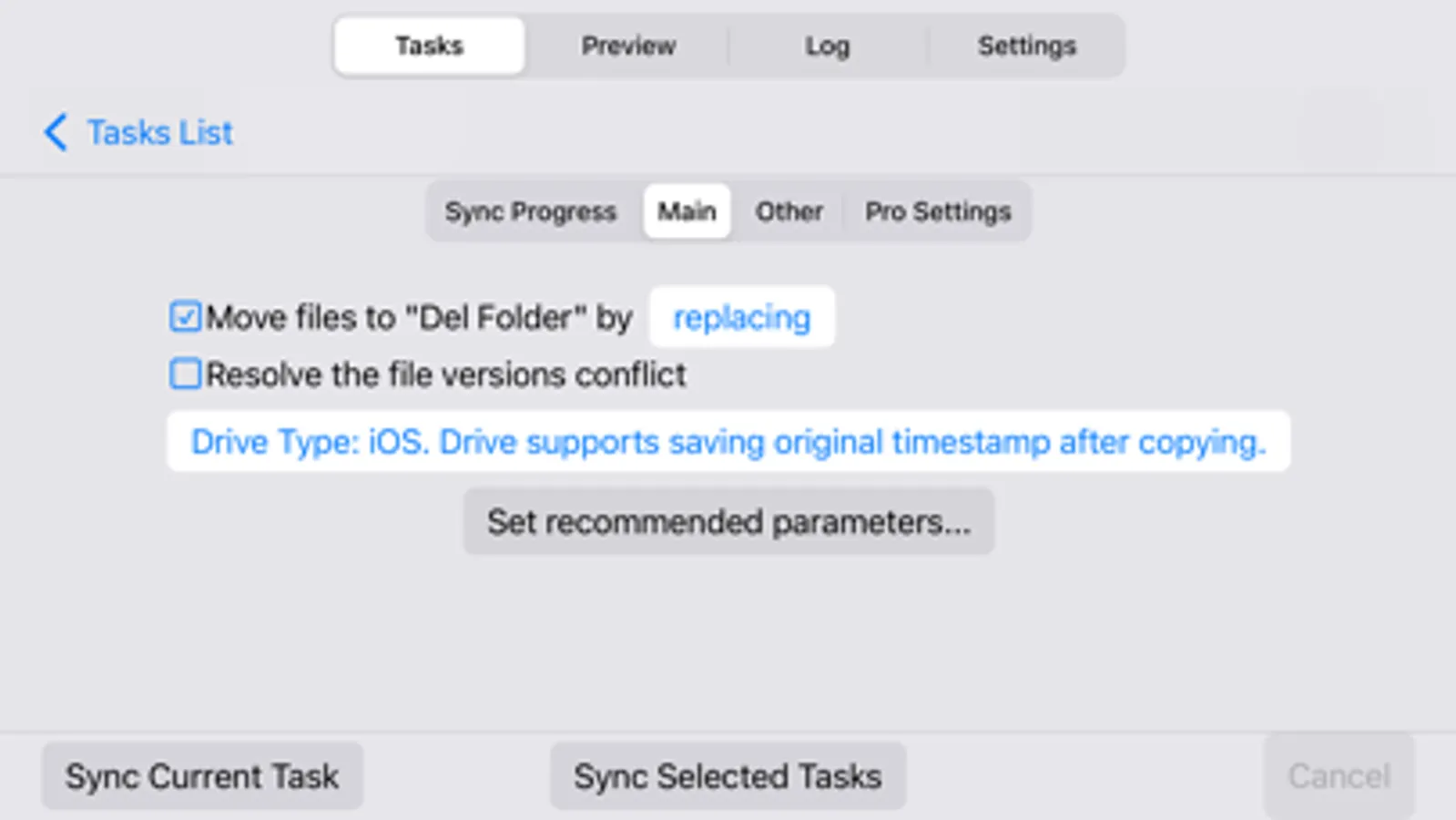
Task: Open the Pro Settings segment
Action: (x=938, y=211)
